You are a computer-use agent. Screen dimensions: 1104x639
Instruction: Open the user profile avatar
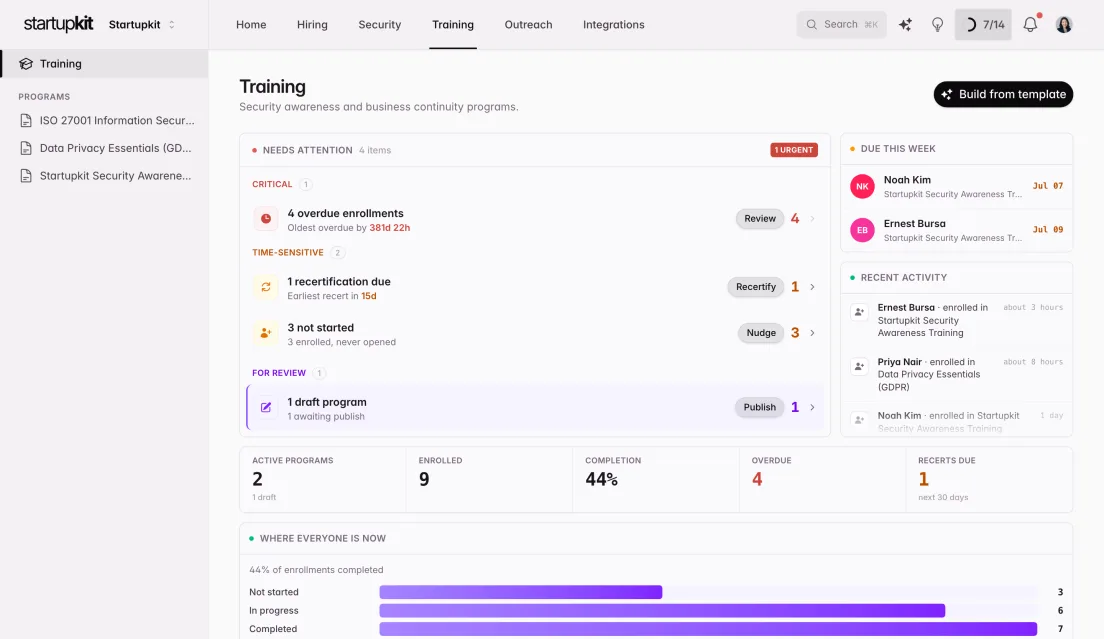click(x=1064, y=25)
